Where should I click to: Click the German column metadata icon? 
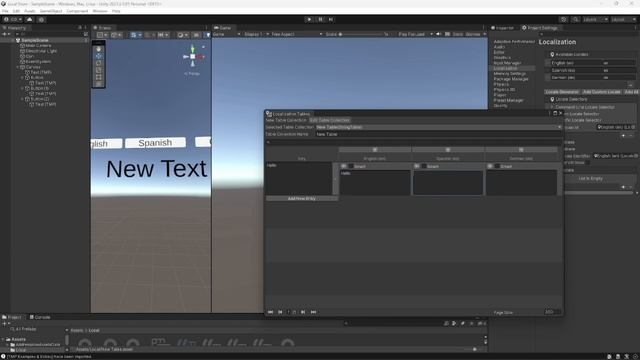(x=521, y=150)
